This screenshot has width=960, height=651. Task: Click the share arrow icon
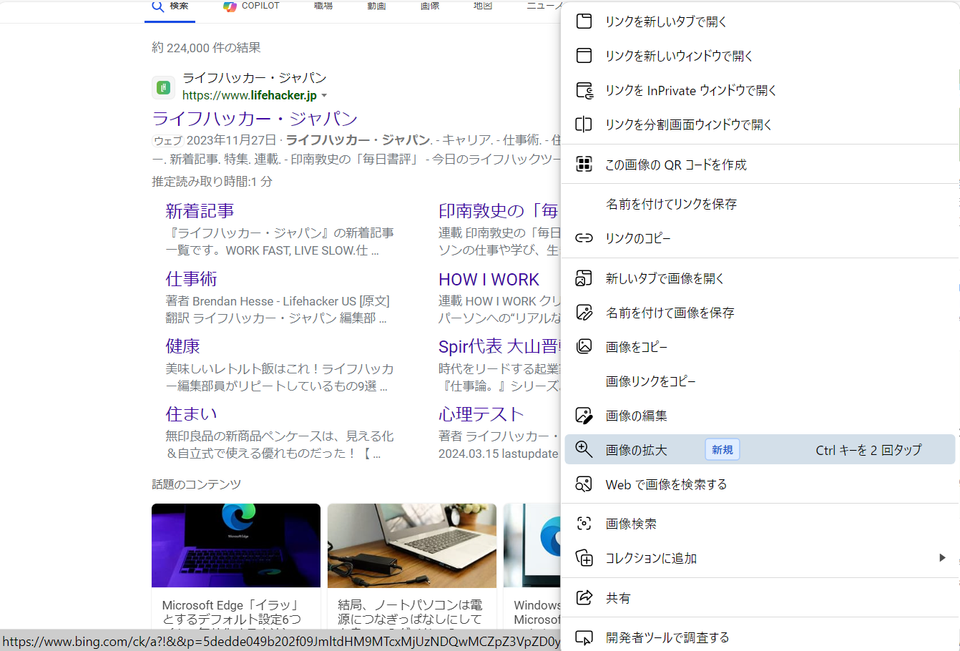pos(584,597)
